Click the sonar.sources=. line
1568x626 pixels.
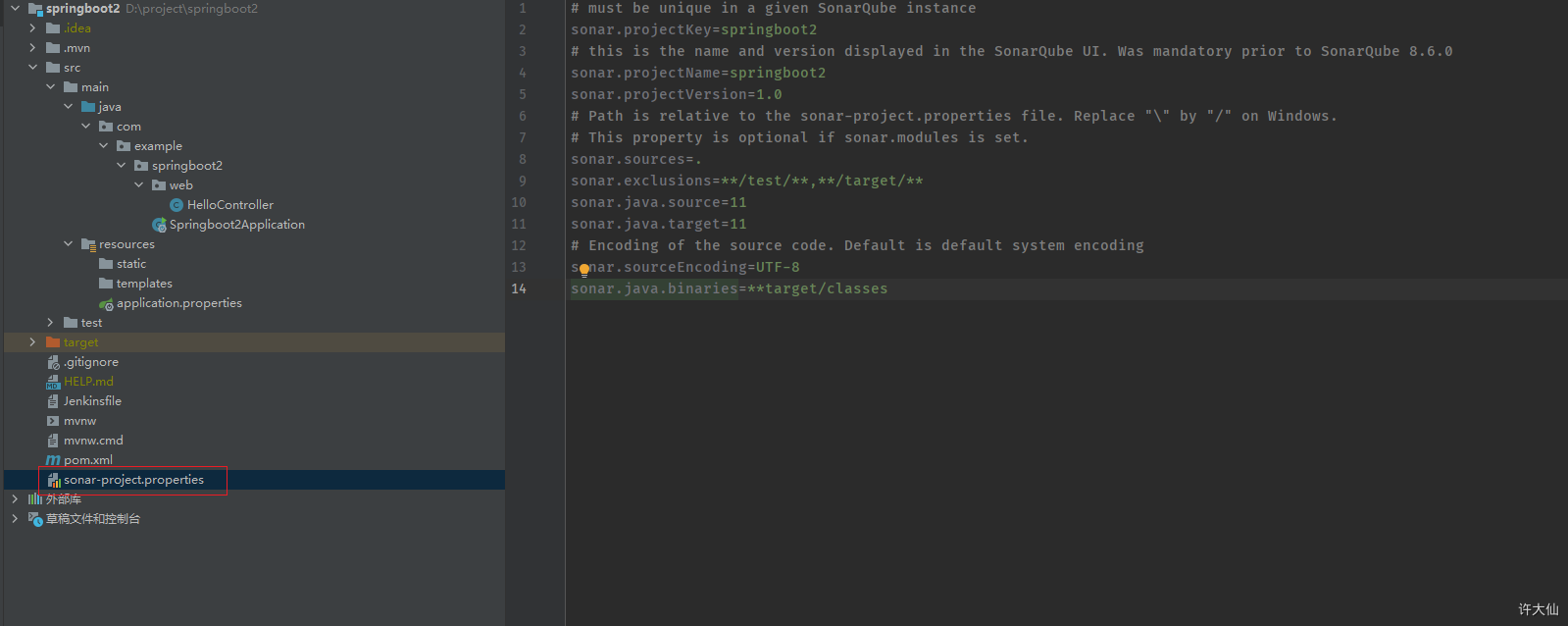click(636, 159)
